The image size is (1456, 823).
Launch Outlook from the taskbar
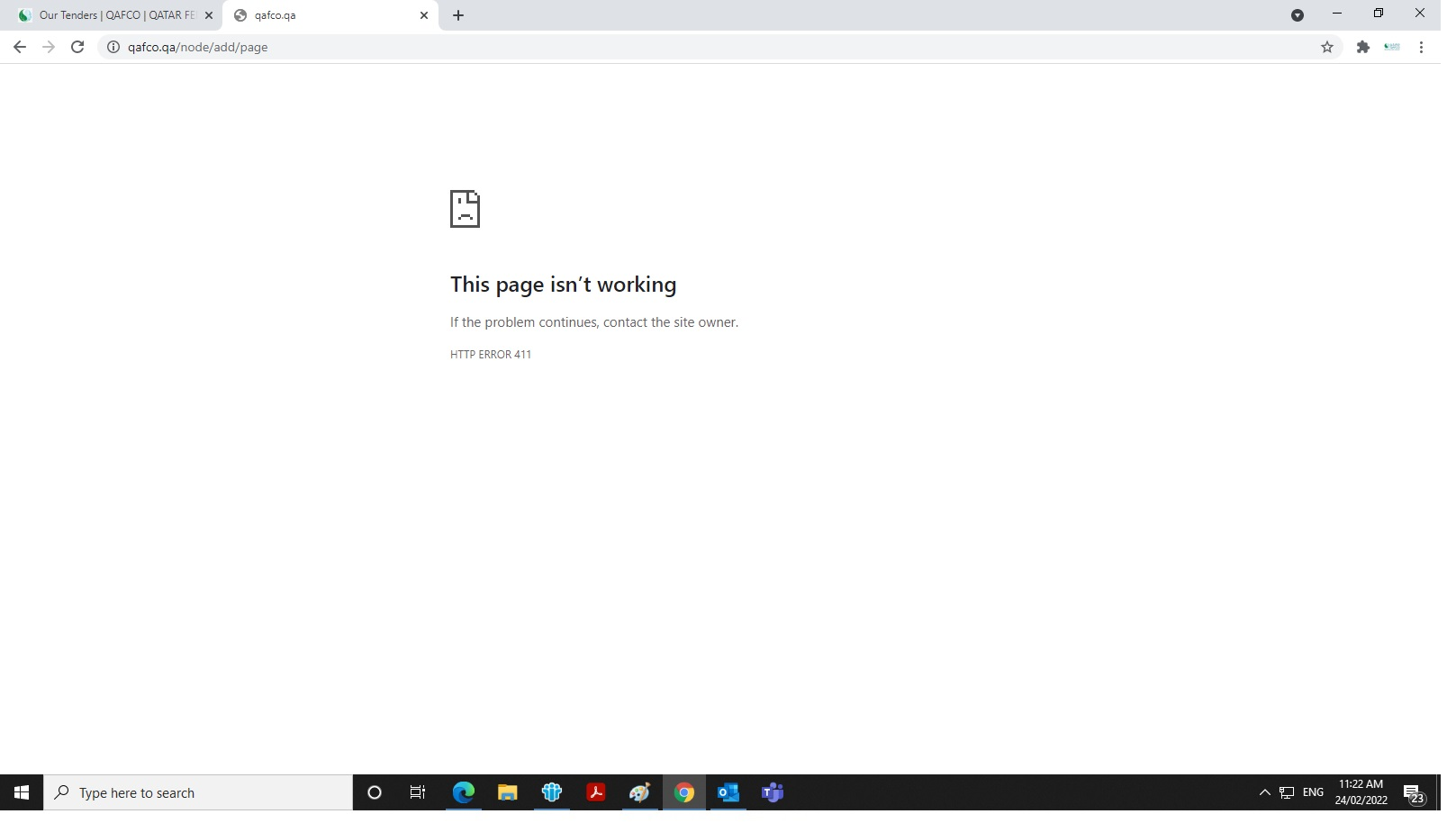728,792
